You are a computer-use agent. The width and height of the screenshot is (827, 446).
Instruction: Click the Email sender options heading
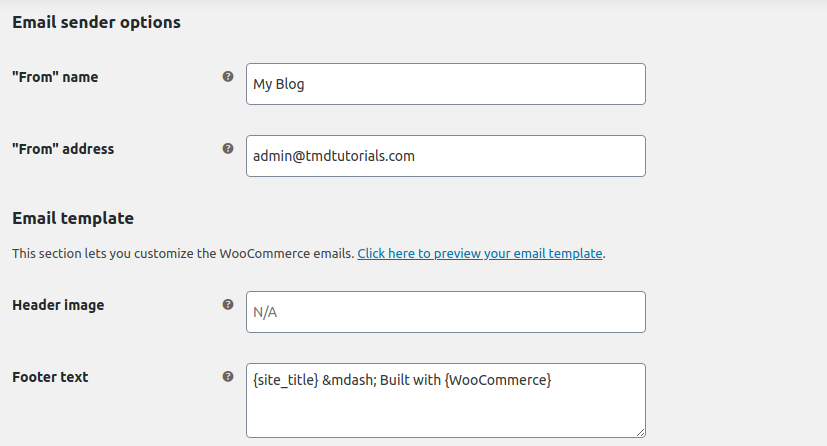coord(96,22)
